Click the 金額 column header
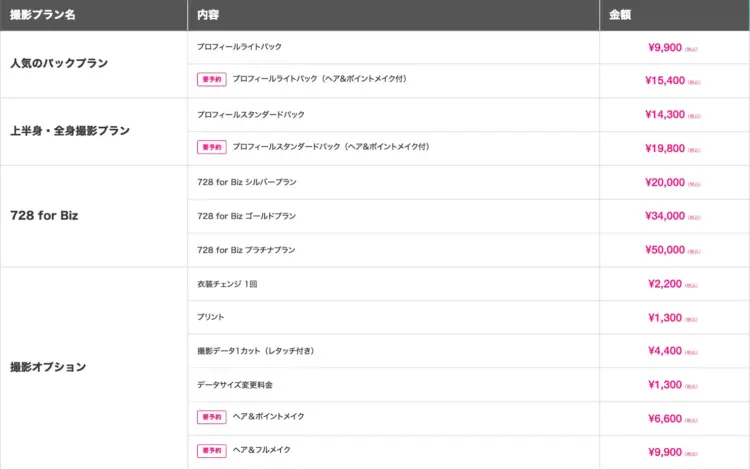 click(619, 16)
